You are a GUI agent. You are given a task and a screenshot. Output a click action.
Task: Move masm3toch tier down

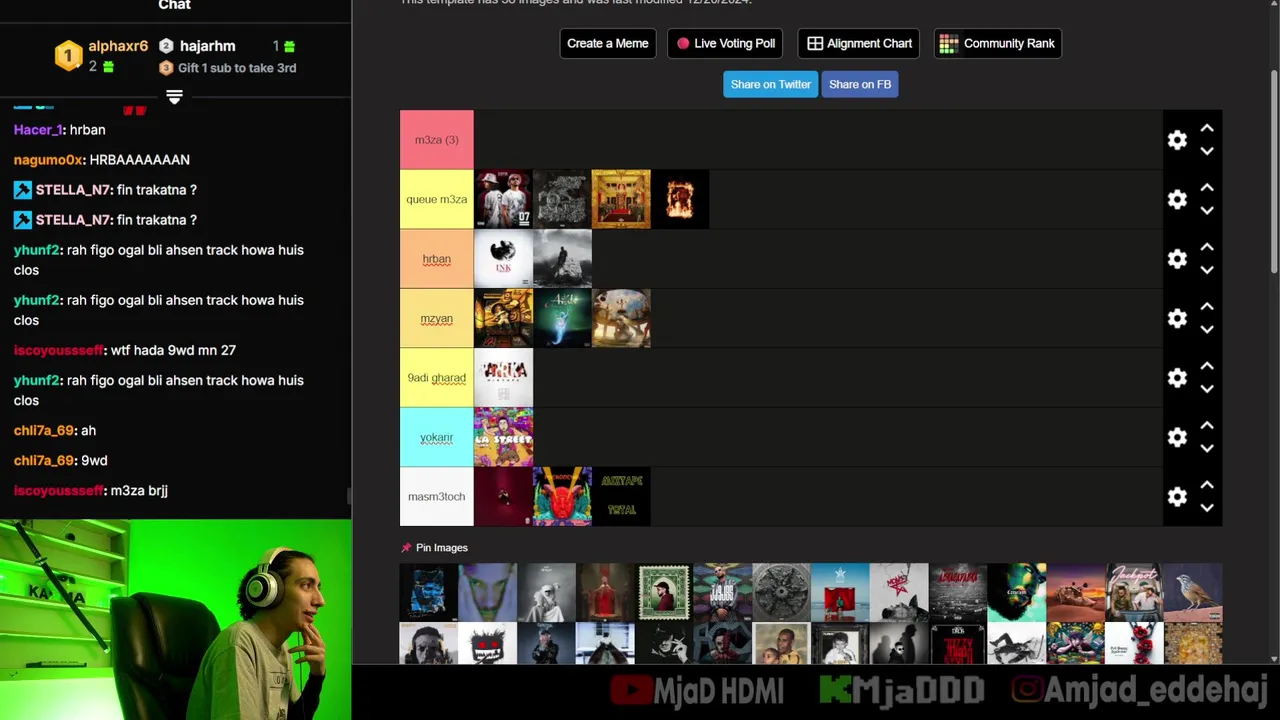click(1207, 508)
